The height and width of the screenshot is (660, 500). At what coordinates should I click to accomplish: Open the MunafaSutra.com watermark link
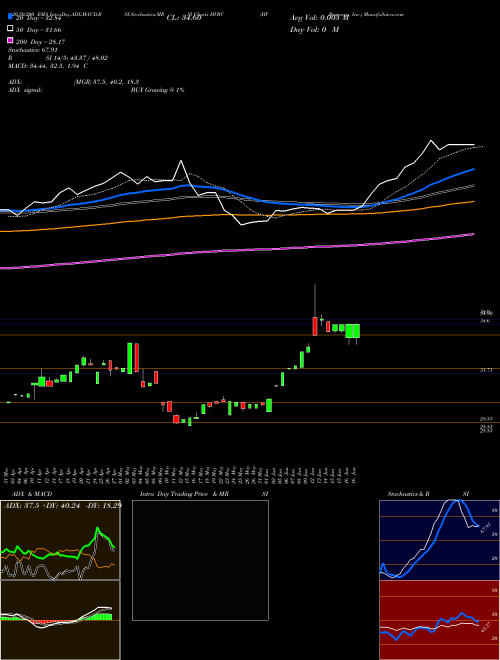pos(383,14)
